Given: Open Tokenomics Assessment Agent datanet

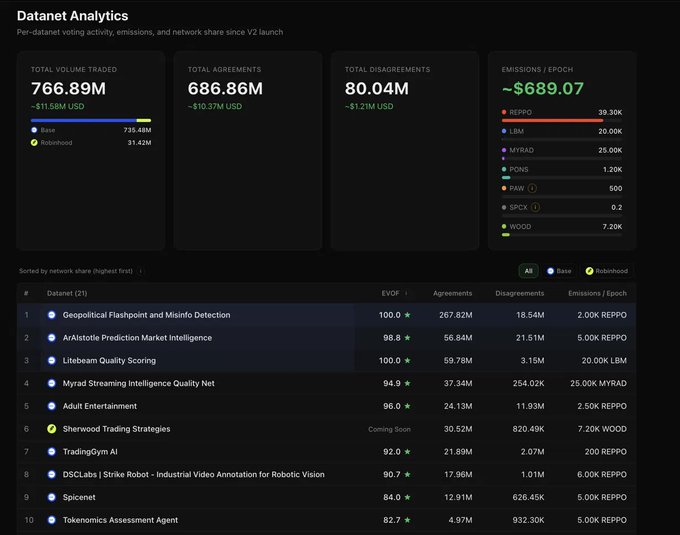Looking at the screenshot, I should 121,520.
